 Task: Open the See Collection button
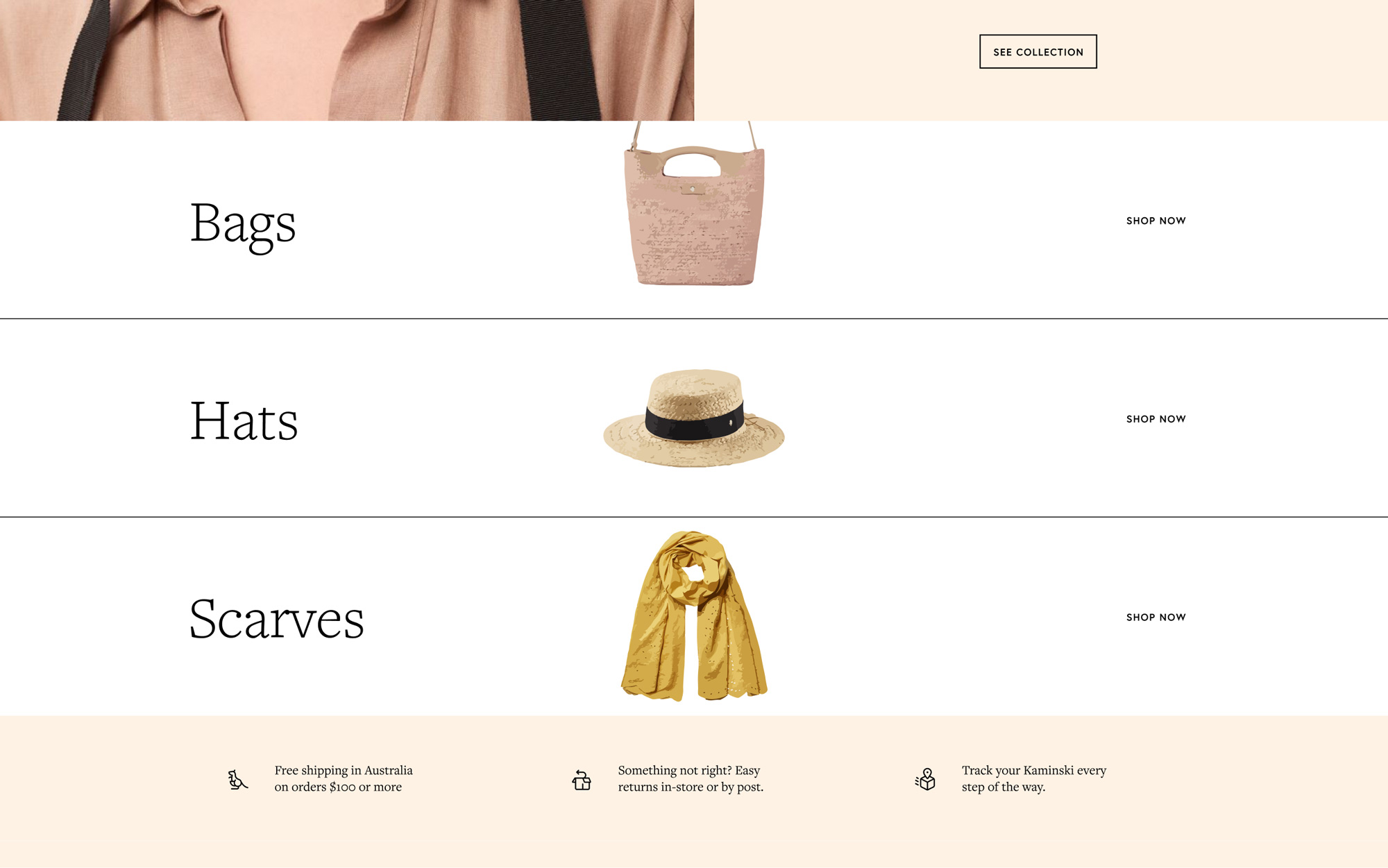[x=1038, y=51]
